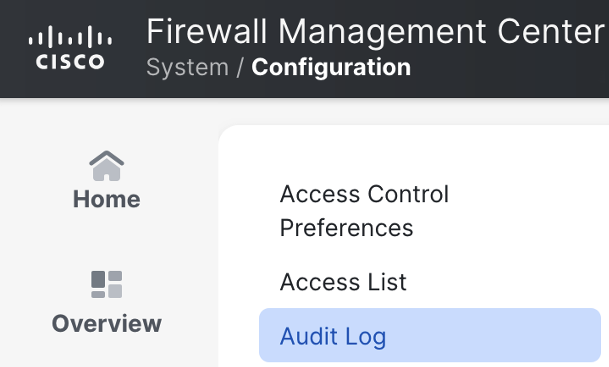This screenshot has width=609, height=367.
Task: Click the word Preferences in the config list
Action: click(x=346, y=228)
